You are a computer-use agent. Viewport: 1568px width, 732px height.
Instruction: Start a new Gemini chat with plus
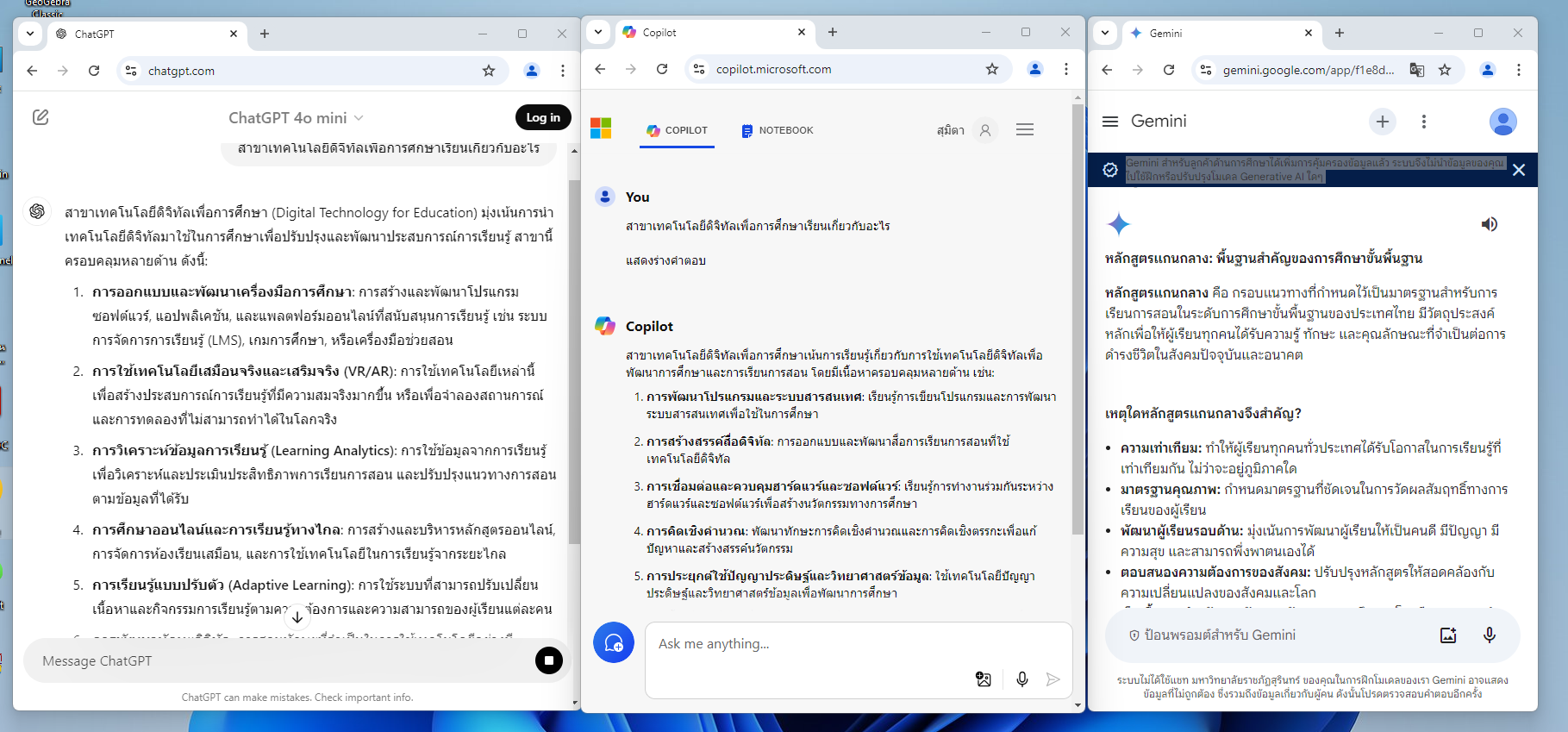[1382, 122]
